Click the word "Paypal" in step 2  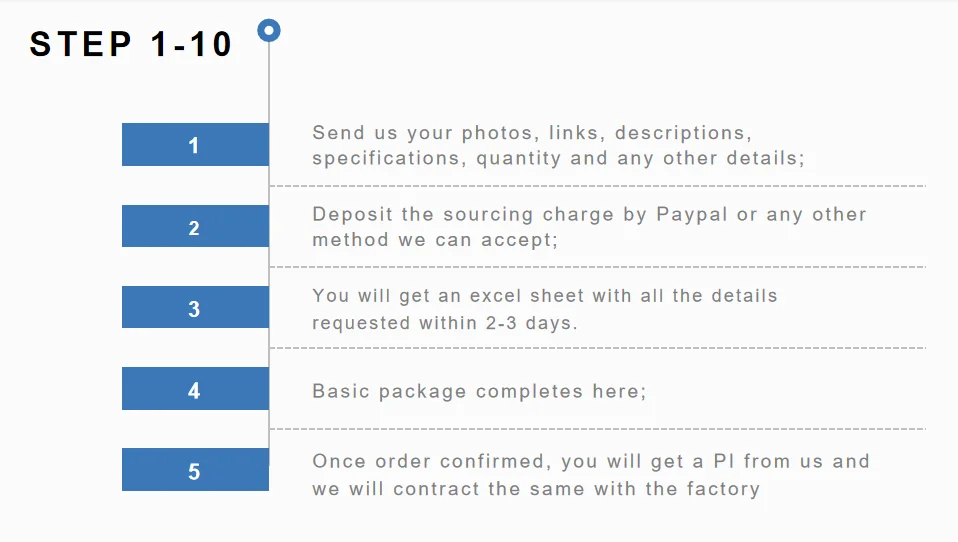[692, 214]
